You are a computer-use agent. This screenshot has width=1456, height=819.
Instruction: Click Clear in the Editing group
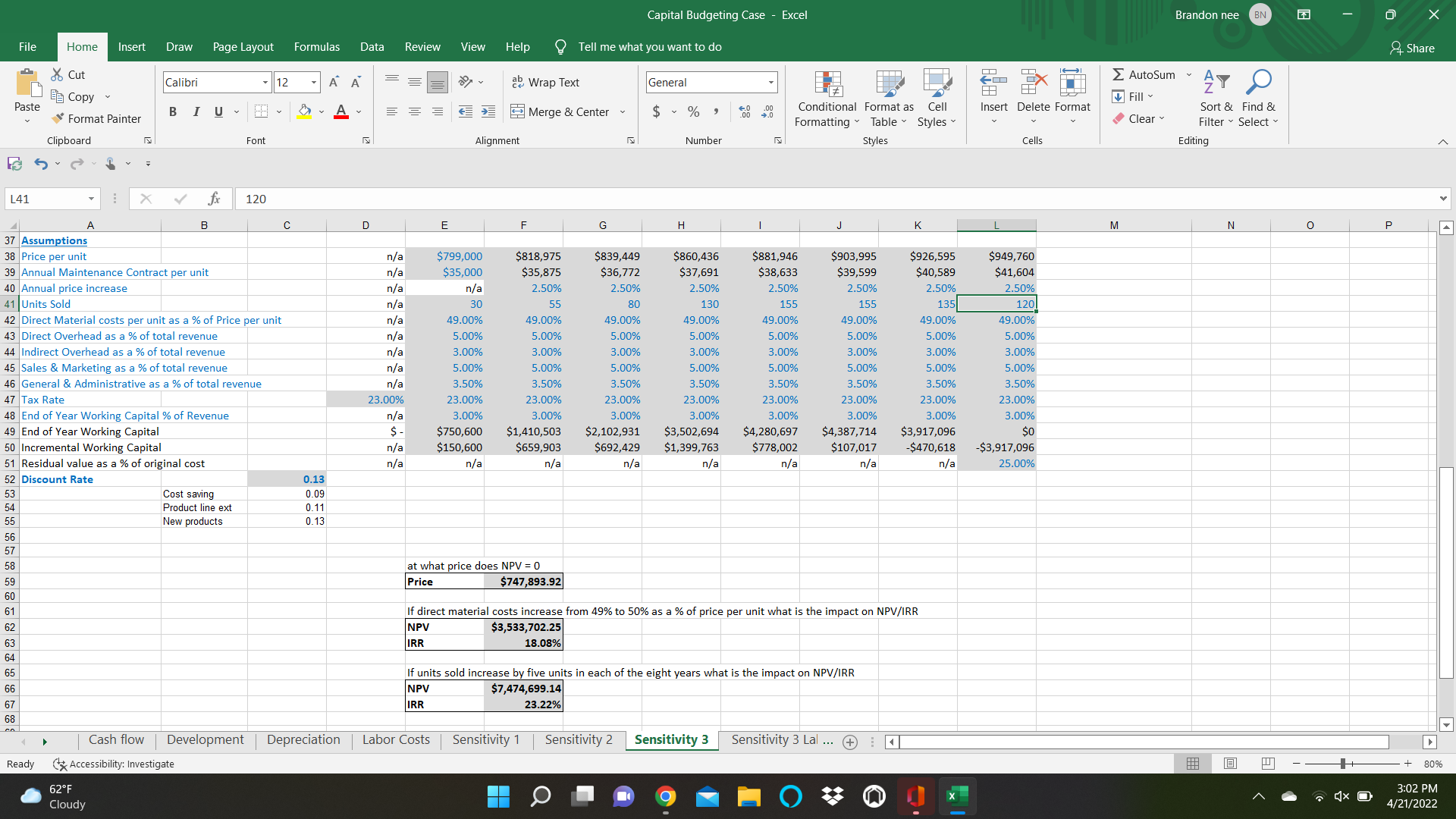(x=1139, y=118)
